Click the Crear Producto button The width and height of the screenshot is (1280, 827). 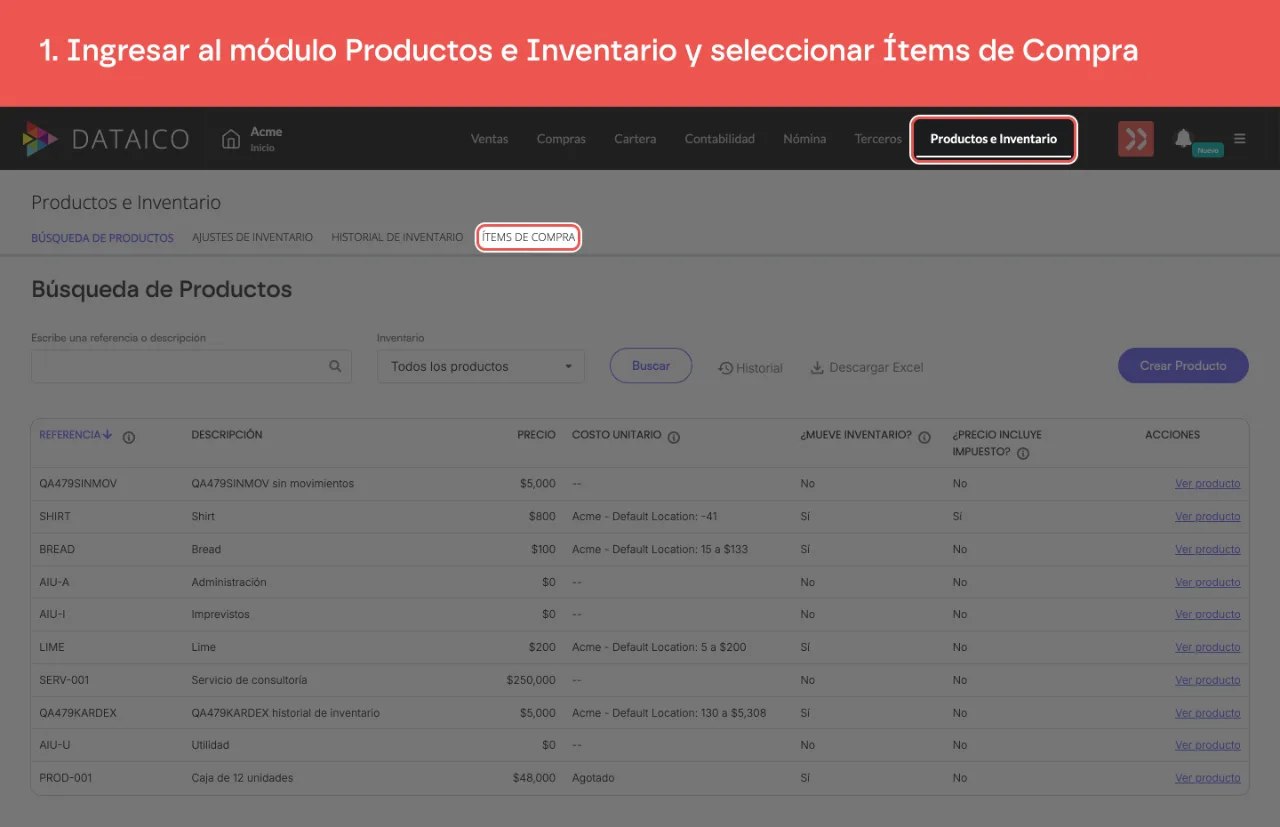[x=1183, y=366]
